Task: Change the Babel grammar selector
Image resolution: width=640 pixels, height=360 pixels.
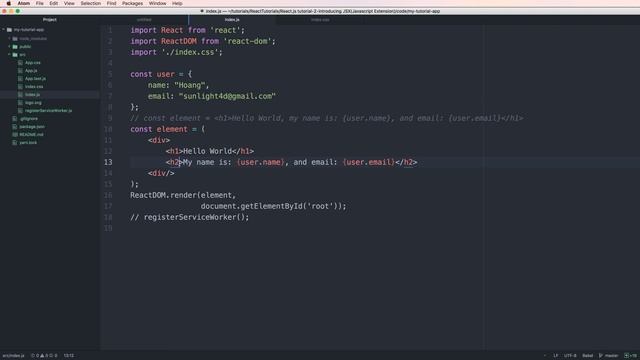Action: click(587, 356)
